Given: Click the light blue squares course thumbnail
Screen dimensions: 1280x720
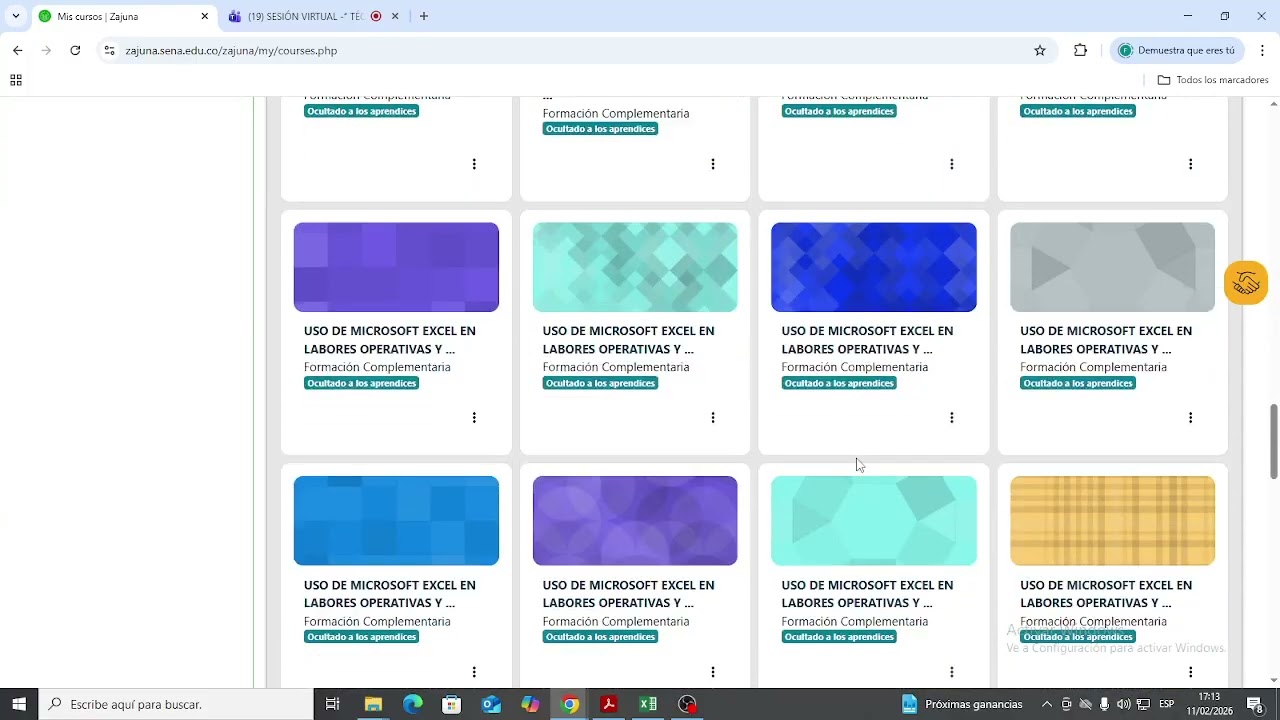Looking at the screenshot, I should pyautogui.click(x=396, y=521).
